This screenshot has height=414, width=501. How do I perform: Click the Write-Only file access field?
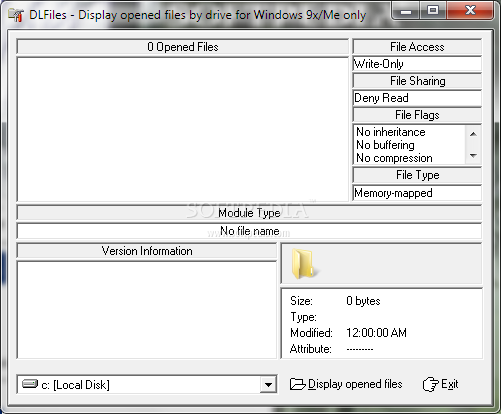coord(417,64)
